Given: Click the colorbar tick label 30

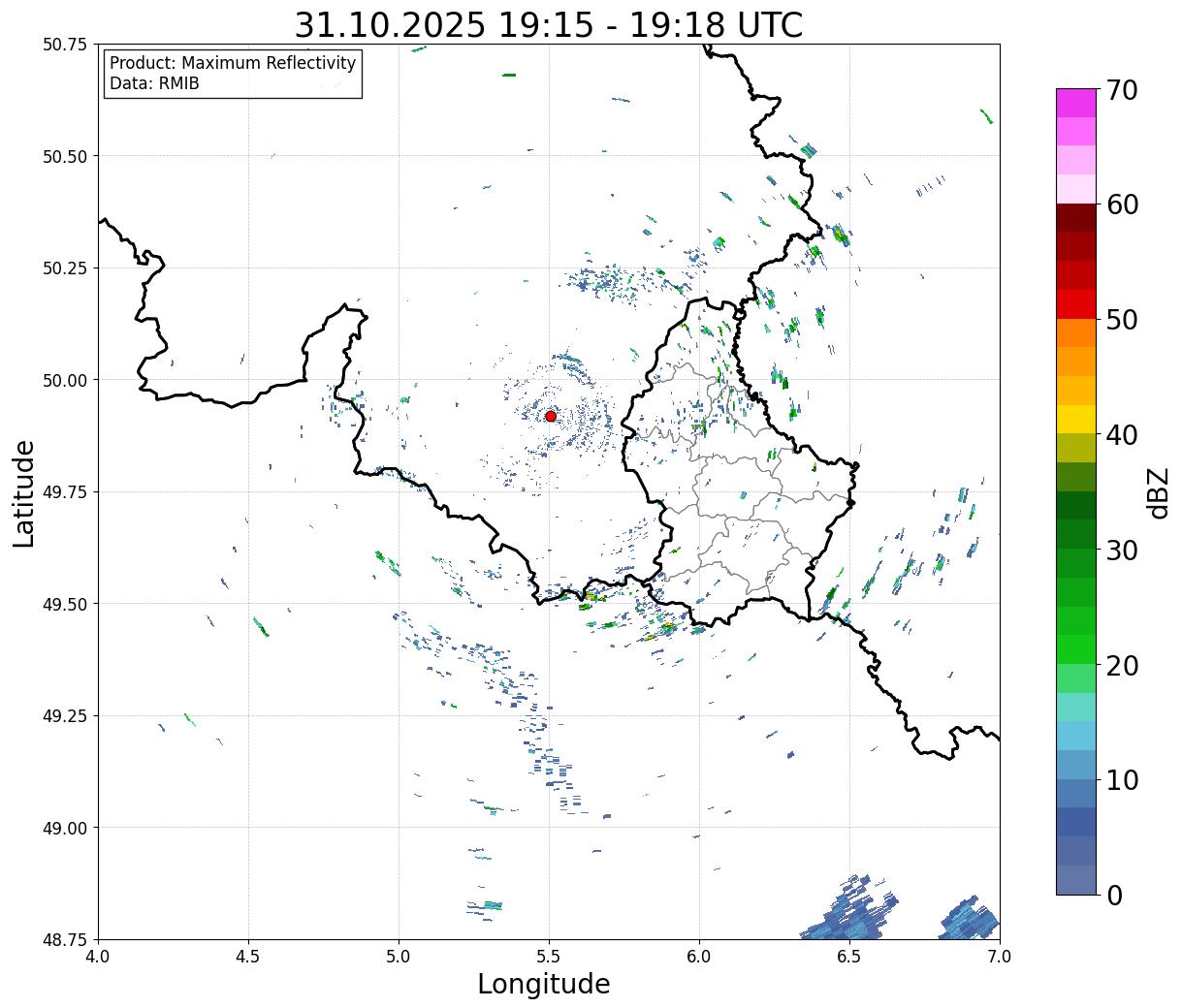Looking at the screenshot, I should pyautogui.click(x=1122, y=551).
